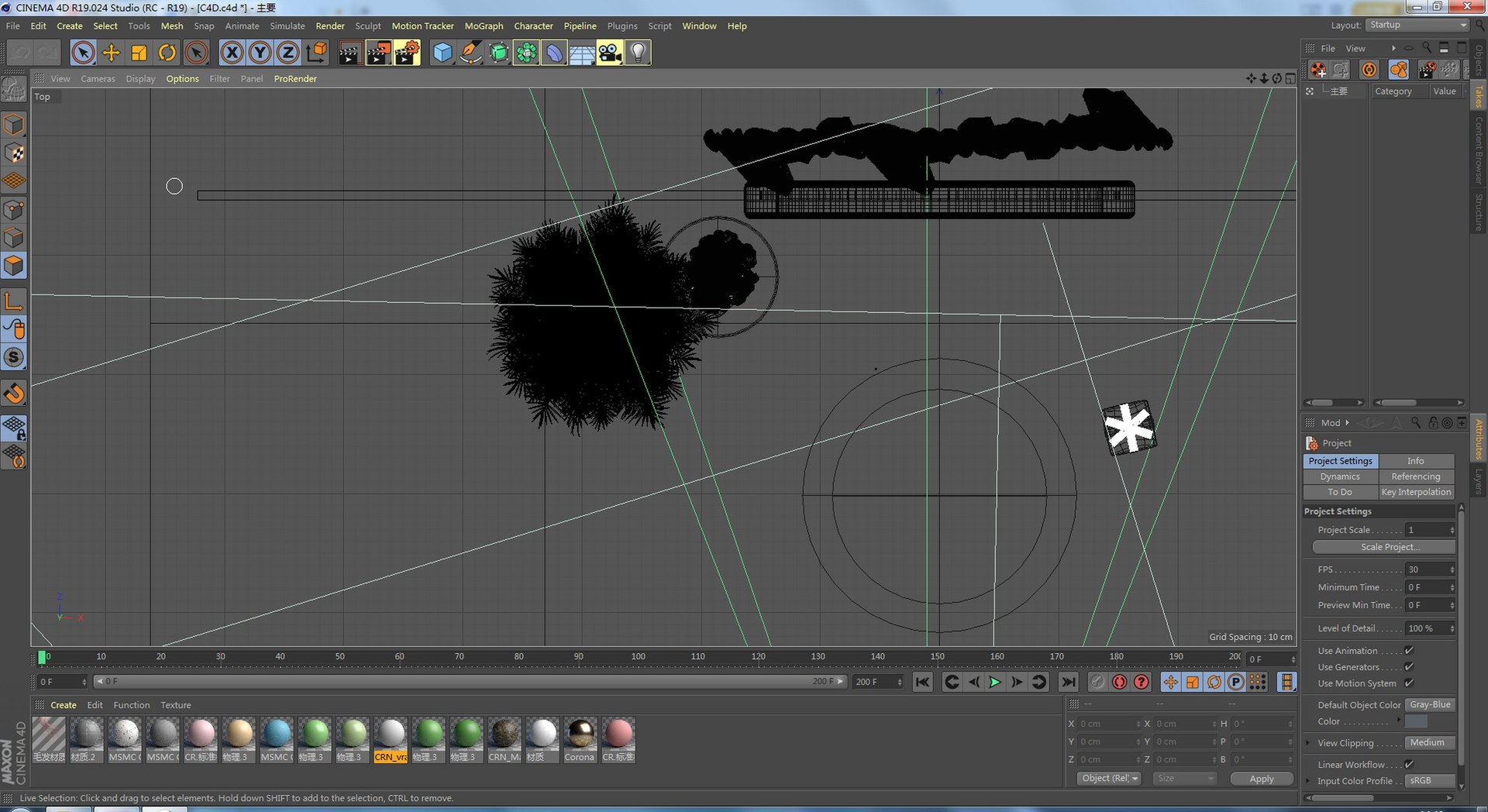Expand View Clipping disclosure triangle
The height and width of the screenshot is (812, 1488).
pyautogui.click(x=1308, y=743)
